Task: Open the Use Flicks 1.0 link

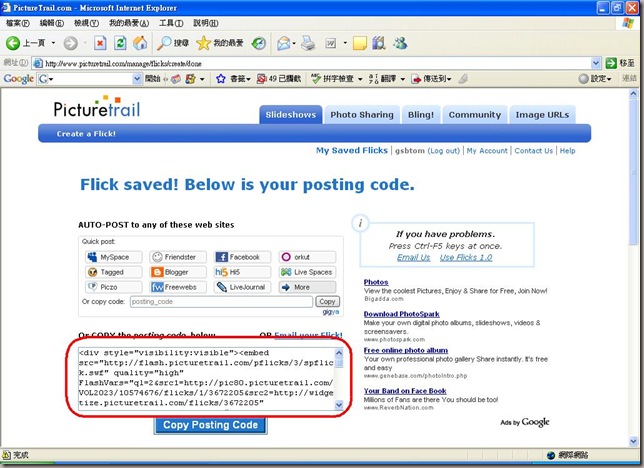Action: click(466, 258)
